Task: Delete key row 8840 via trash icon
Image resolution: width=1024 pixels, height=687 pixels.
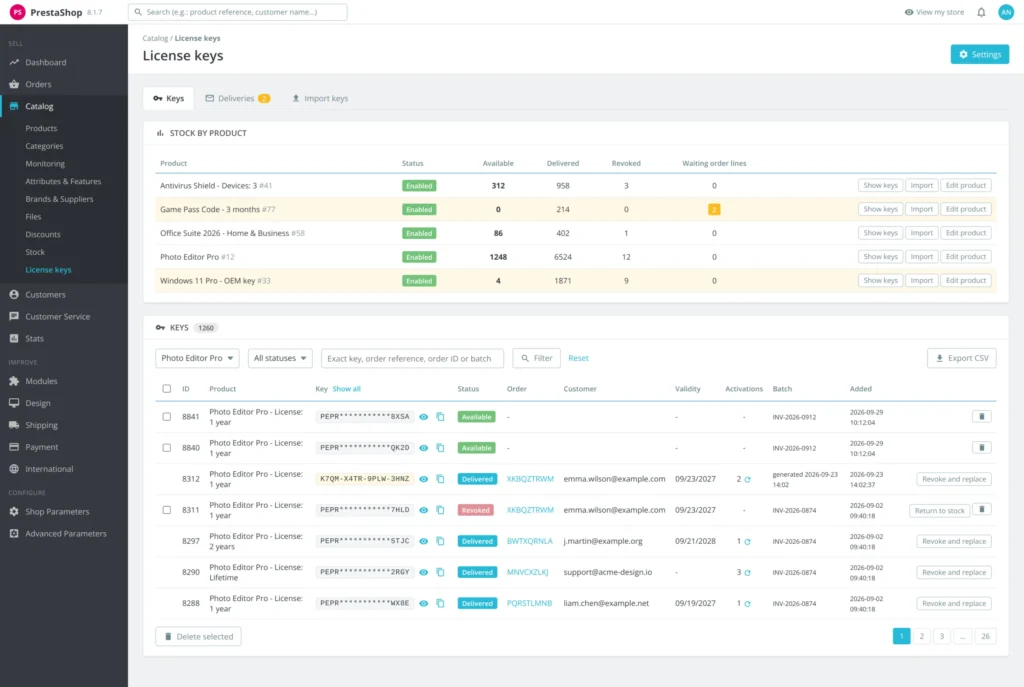Action: point(982,447)
